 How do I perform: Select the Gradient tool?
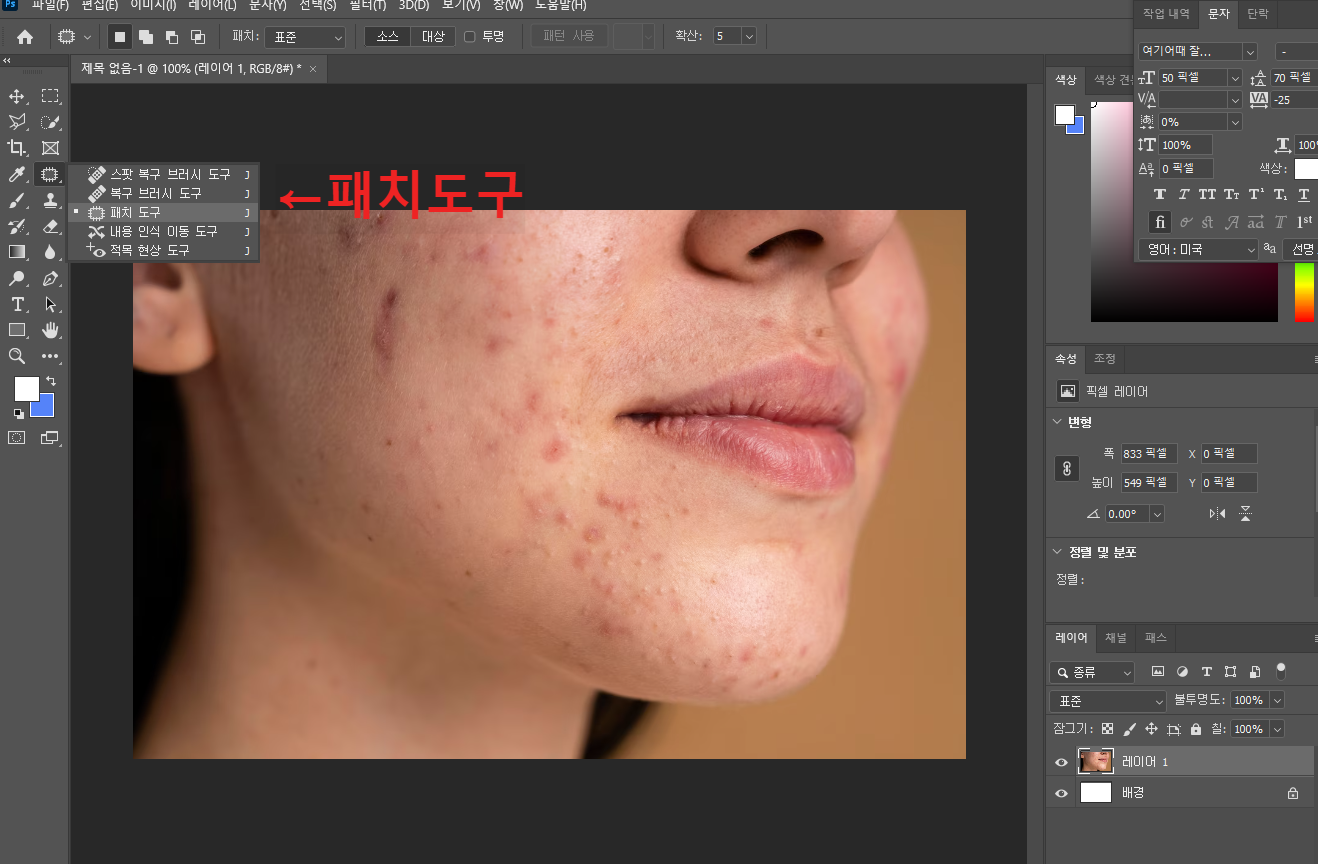click(17, 252)
